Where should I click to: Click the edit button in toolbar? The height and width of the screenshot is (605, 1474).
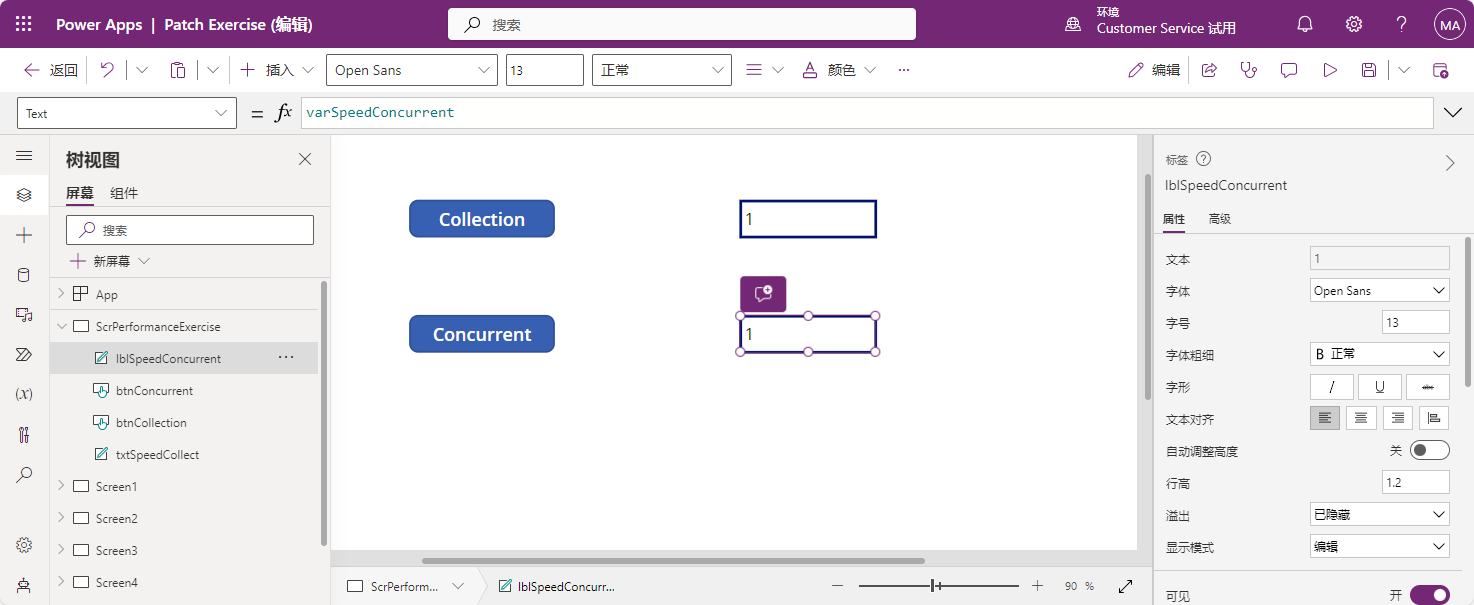pyautogui.click(x=1154, y=70)
